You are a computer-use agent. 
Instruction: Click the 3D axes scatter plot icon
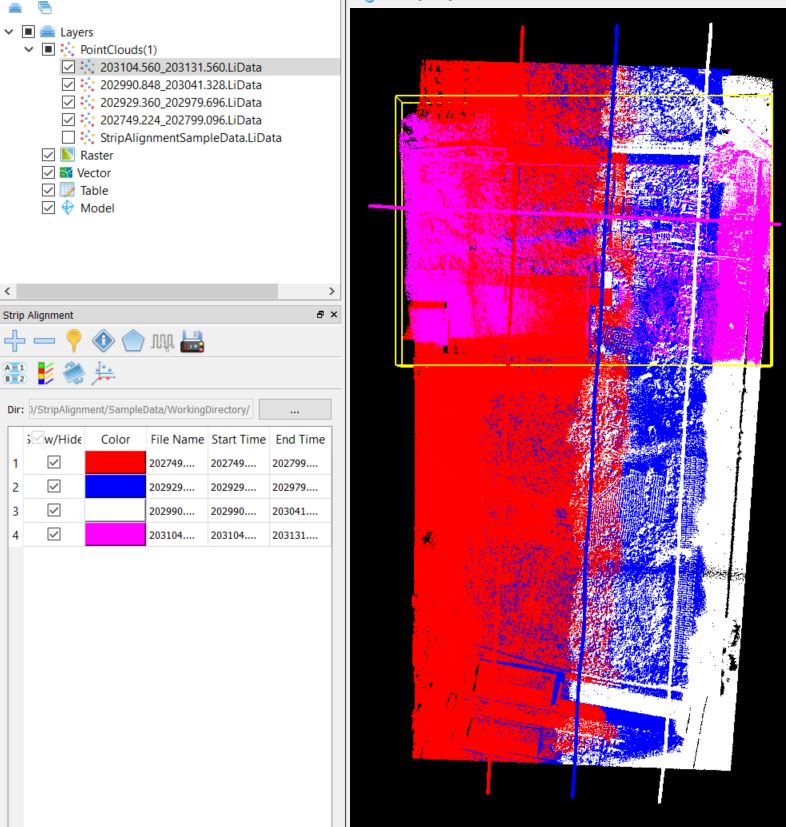(x=103, y=373)
